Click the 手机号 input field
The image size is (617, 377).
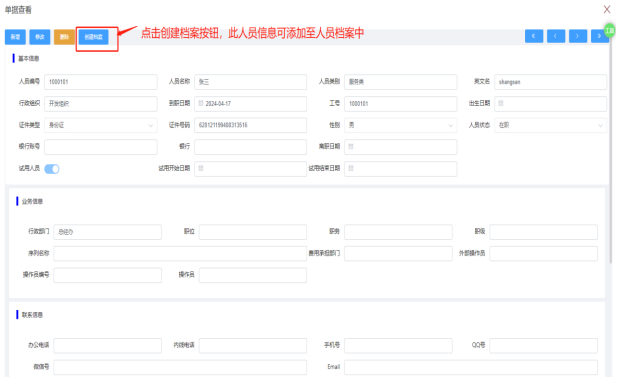coord(398,346)
